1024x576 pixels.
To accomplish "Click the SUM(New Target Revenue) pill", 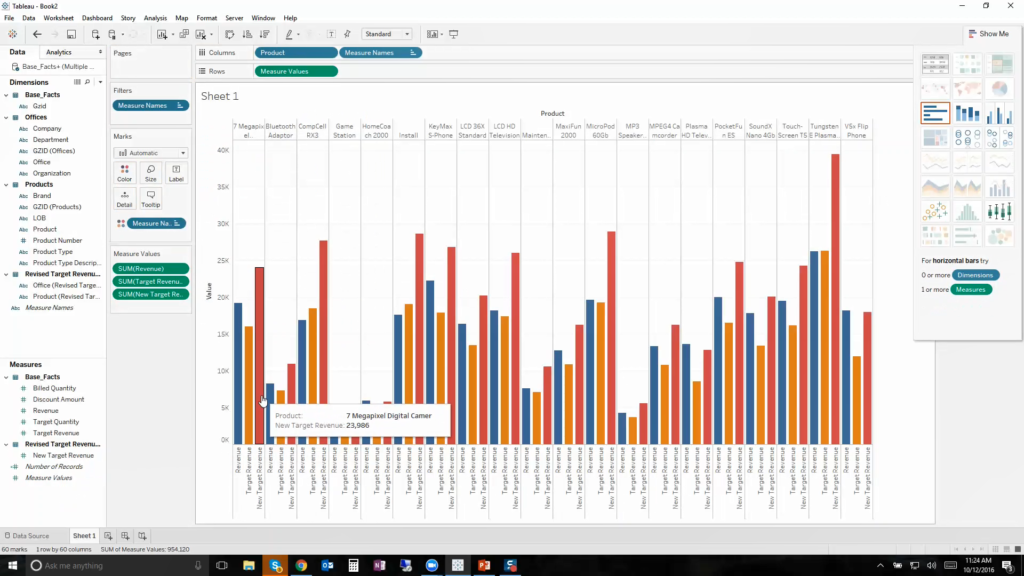I will click(150, 295).
